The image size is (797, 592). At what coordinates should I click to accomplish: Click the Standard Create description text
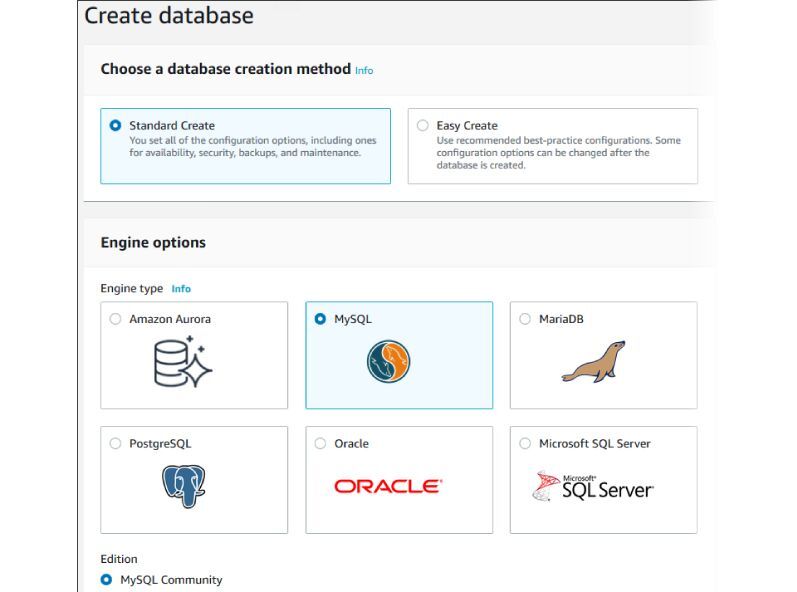point(253,146)
